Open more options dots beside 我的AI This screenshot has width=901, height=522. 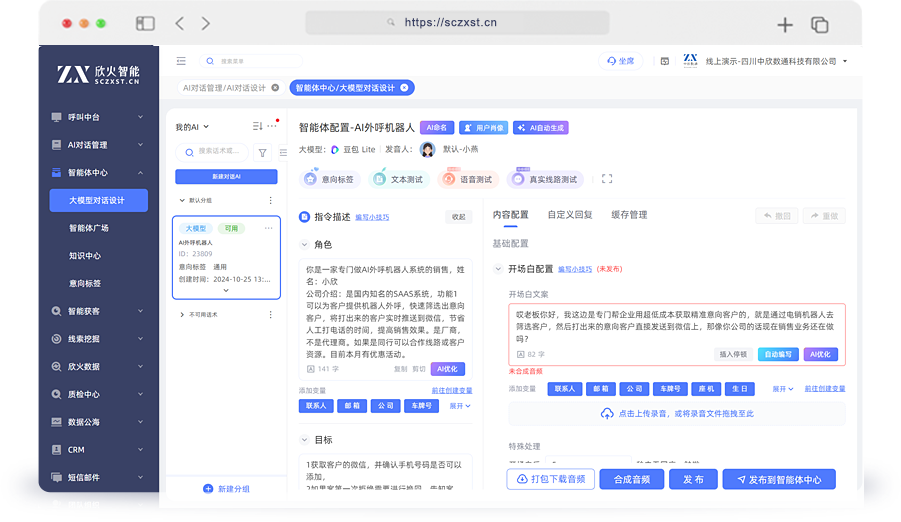click(272, 126)
